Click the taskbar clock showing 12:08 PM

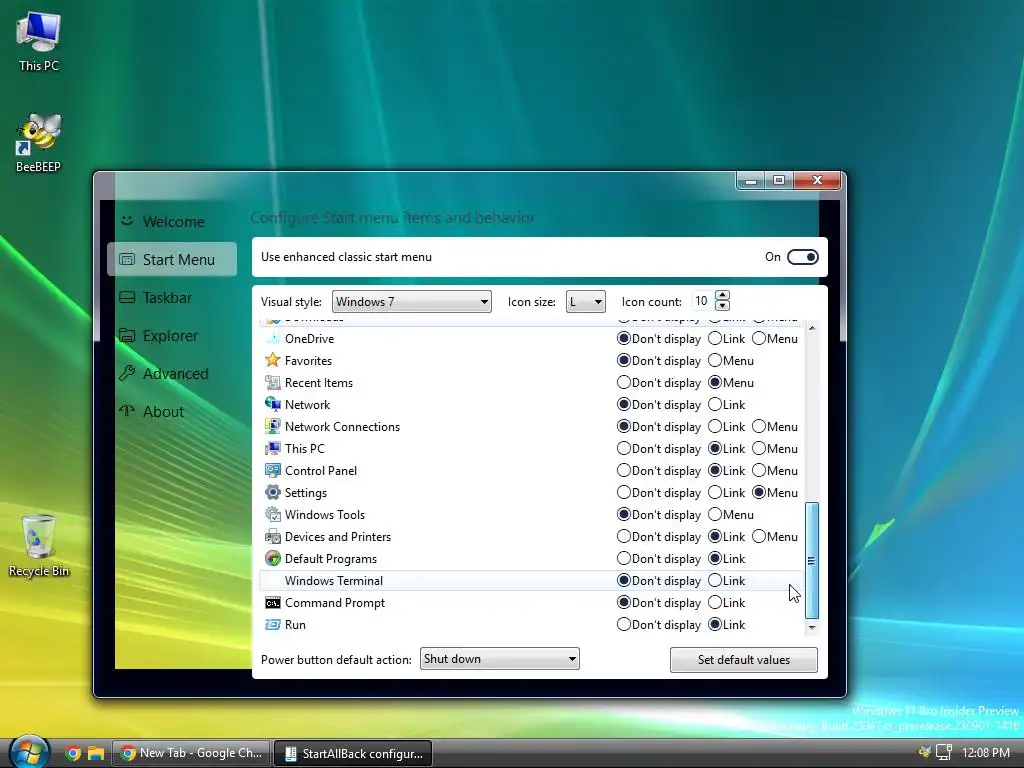[x=985, y=752]
